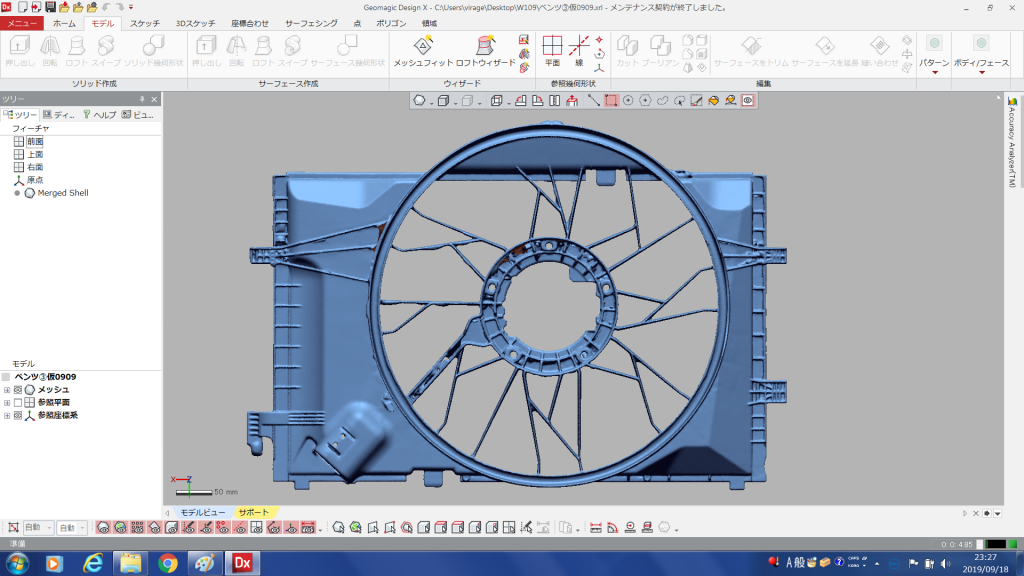Open the ポリゴン ribbon tab

click(391, 22)
